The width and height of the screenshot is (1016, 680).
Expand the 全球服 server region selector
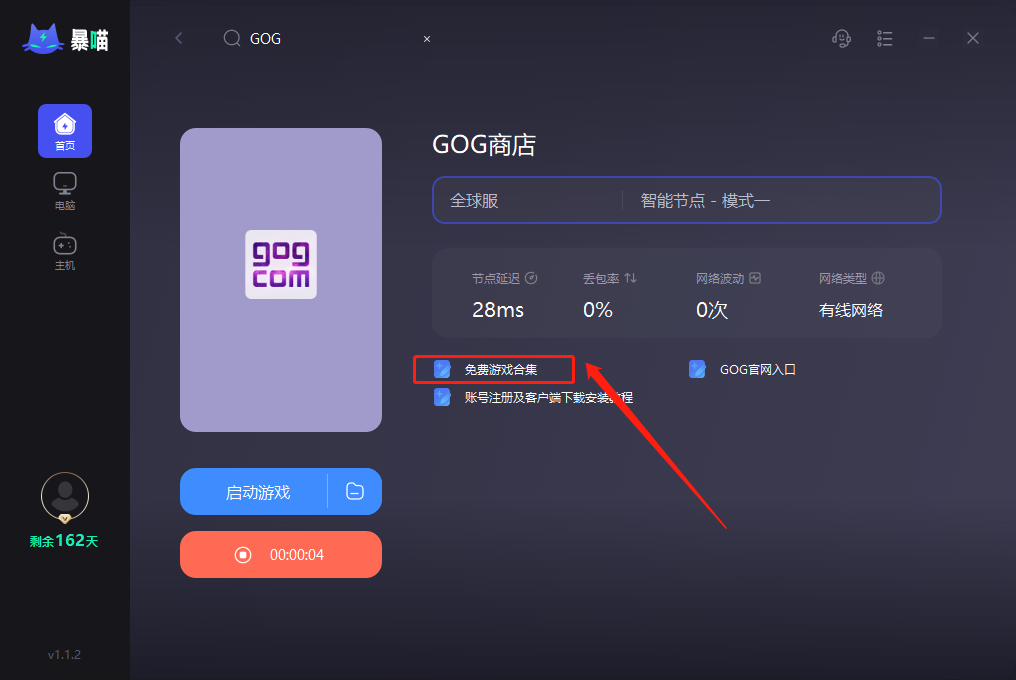[x=527, y=200]
